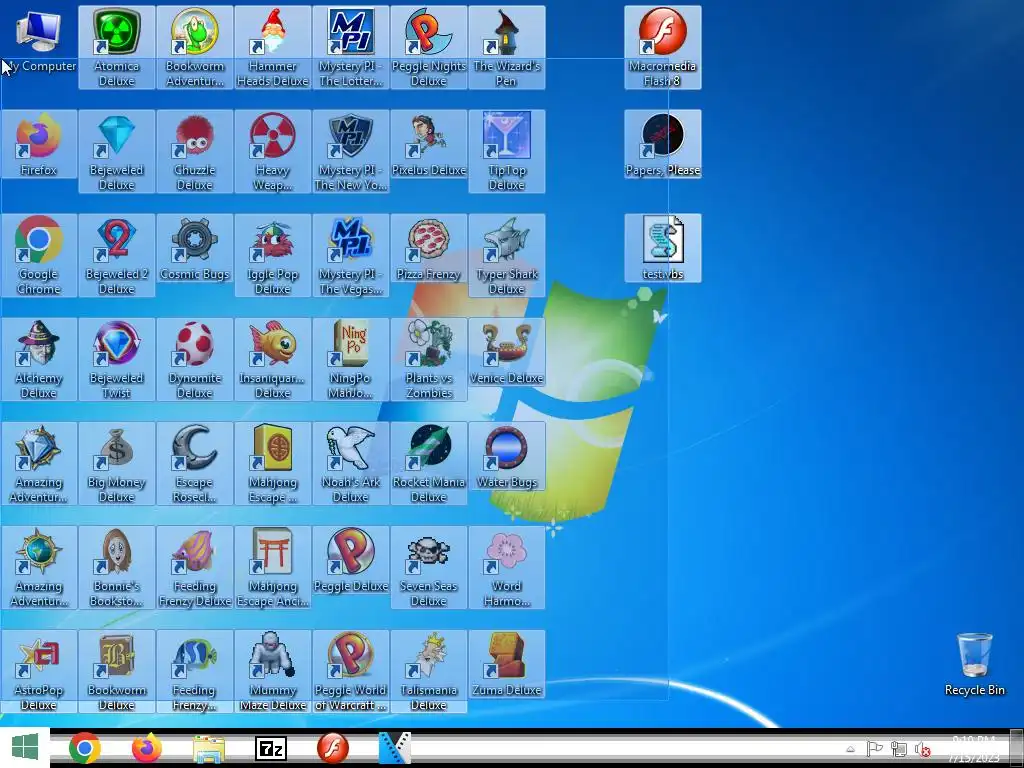
Task: Select the Rocket Mania Deluxe shortcut
Action: click(428, 463)
